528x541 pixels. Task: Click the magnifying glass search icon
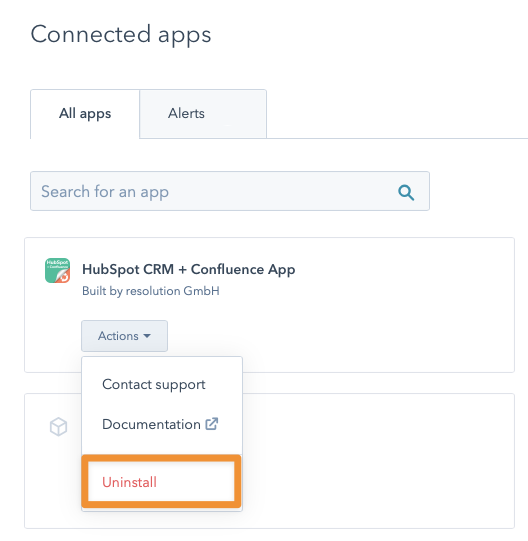[x=406, y=192]
